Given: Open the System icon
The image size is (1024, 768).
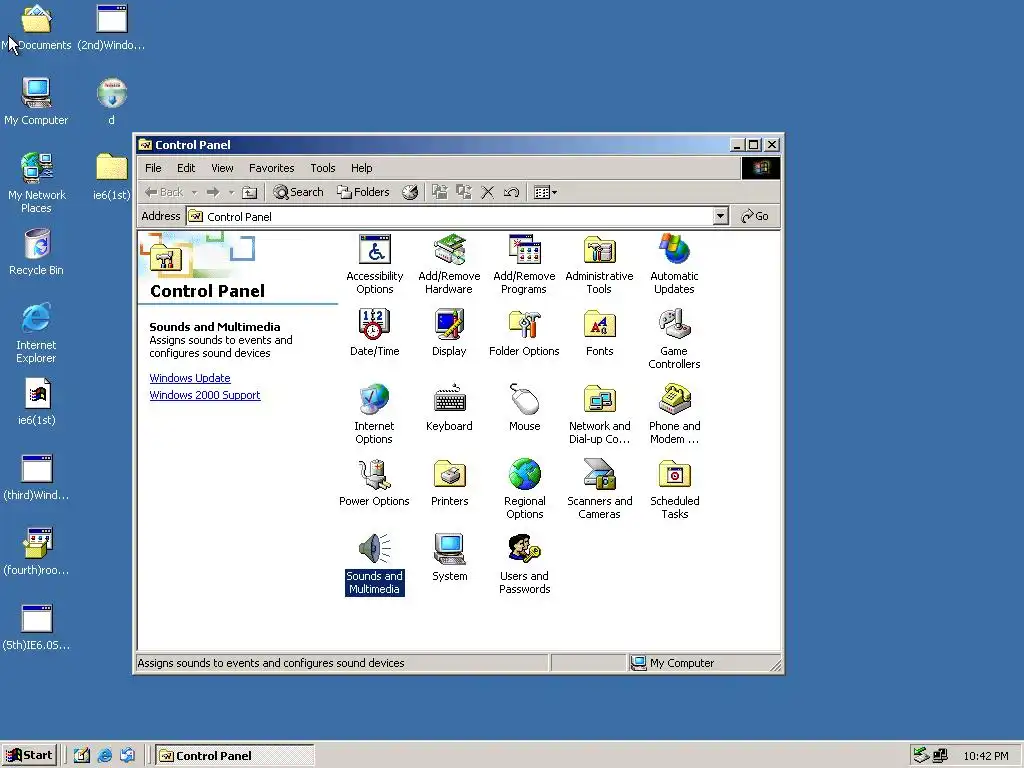Looking at the screenshot, I should (x=449, y=558).
